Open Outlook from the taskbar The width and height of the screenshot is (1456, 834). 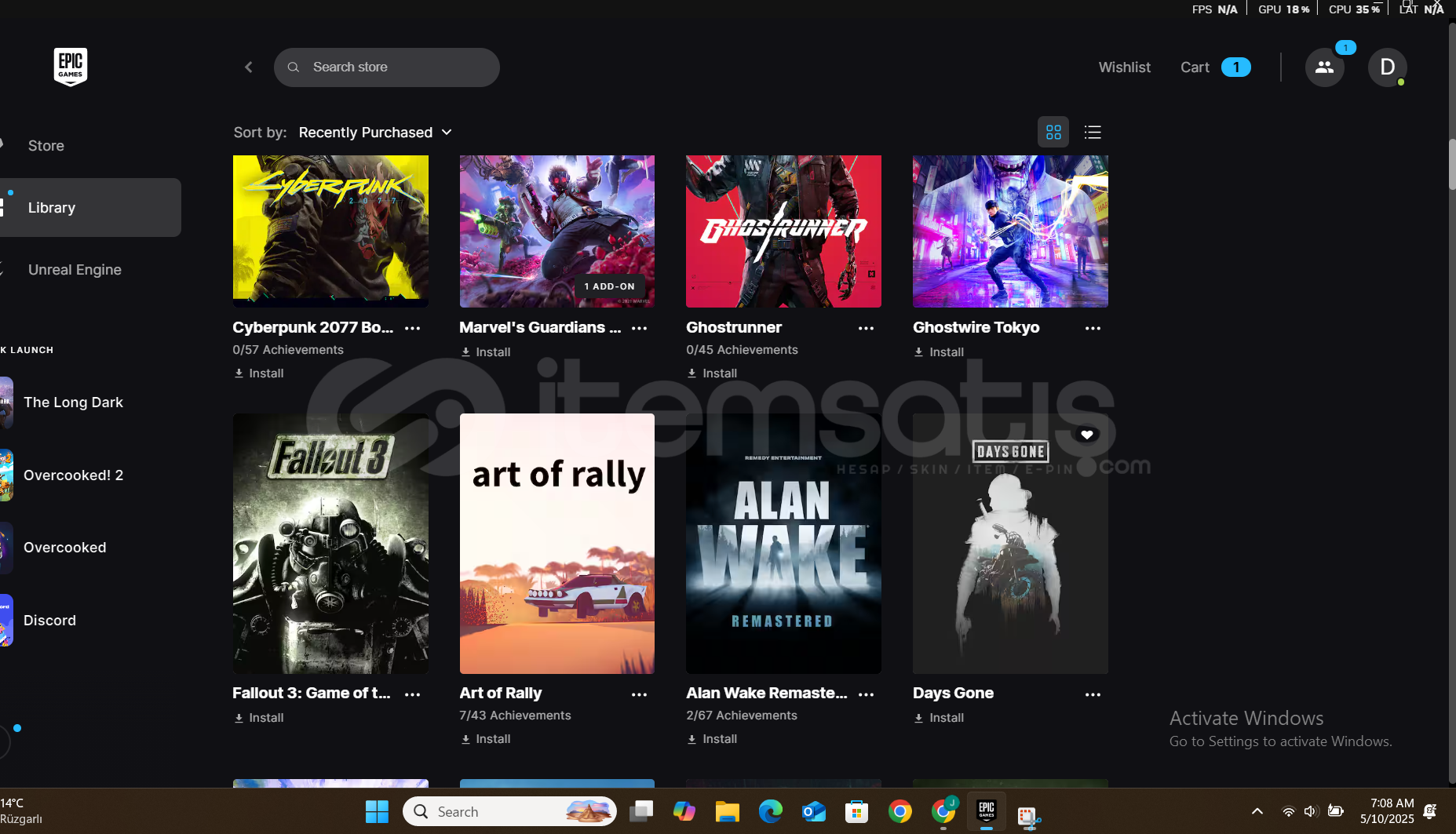point(814,812)
